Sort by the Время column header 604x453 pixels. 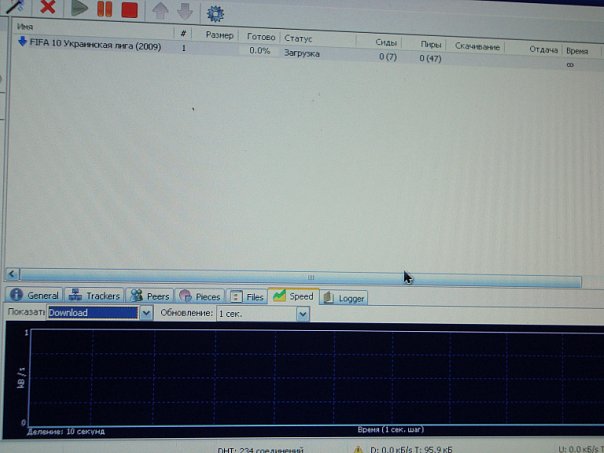[x=577, y=51]
